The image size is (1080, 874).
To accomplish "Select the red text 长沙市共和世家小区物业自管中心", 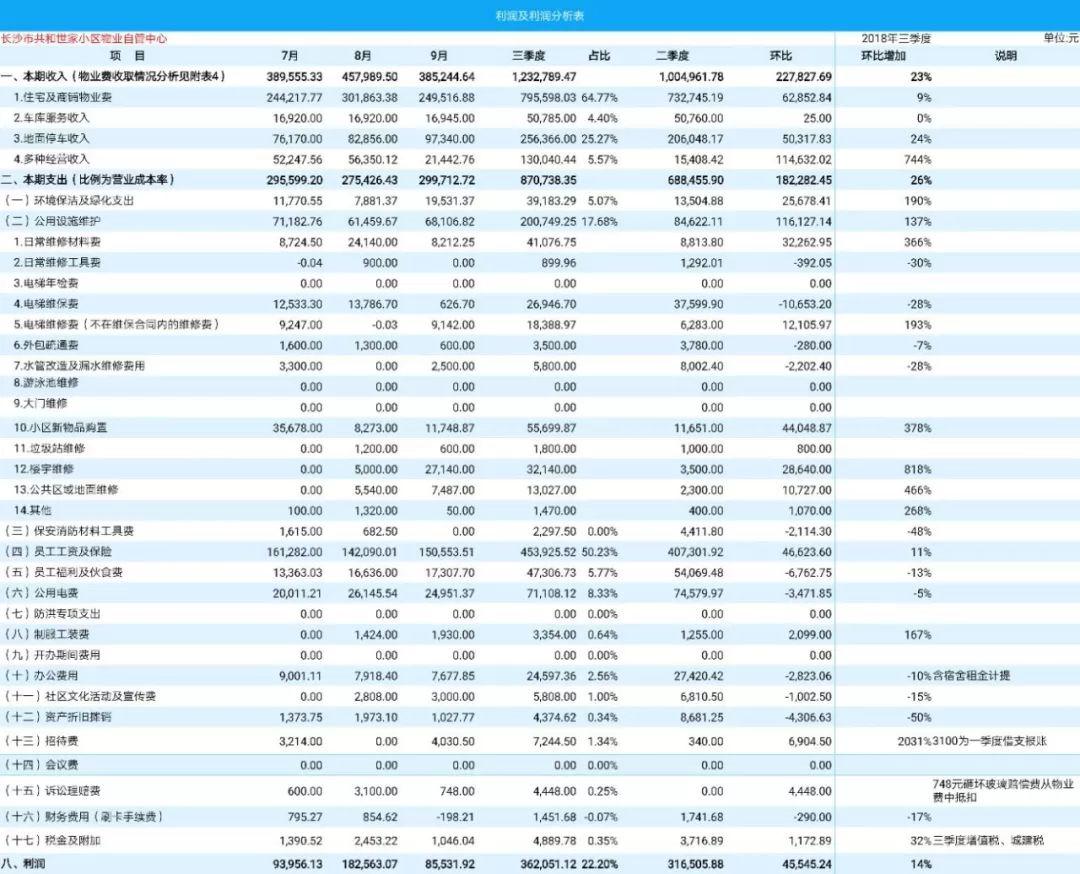I will (84, 39).
